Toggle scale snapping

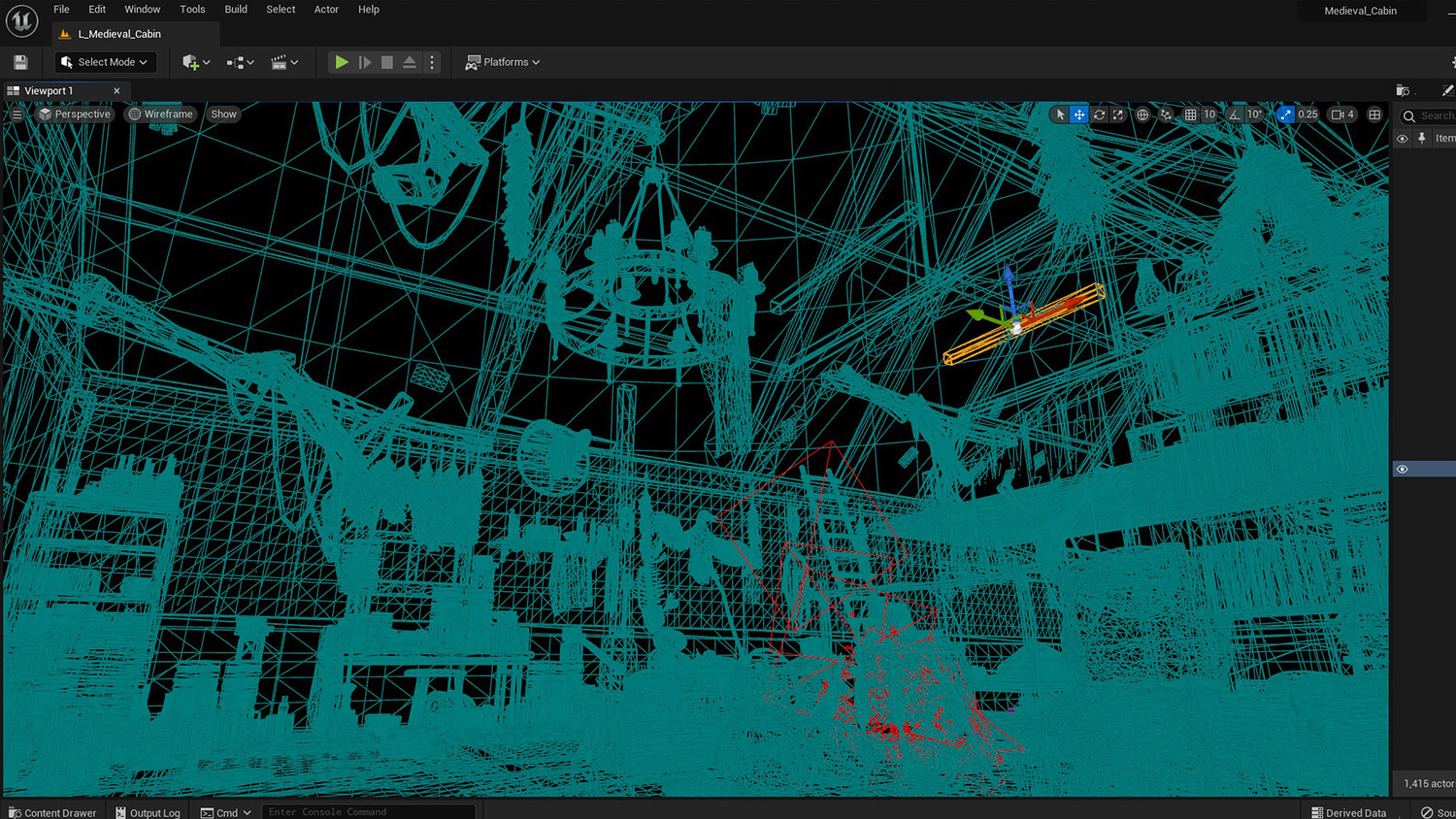click(1285, 115)
